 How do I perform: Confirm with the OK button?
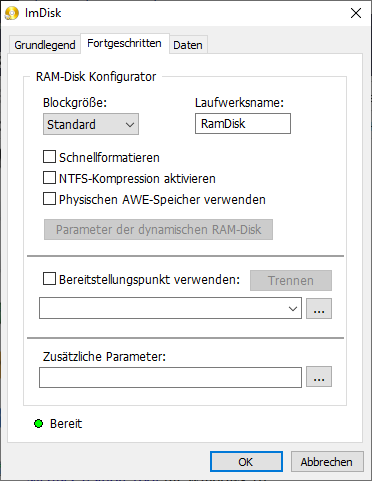[x=246, y=462]
